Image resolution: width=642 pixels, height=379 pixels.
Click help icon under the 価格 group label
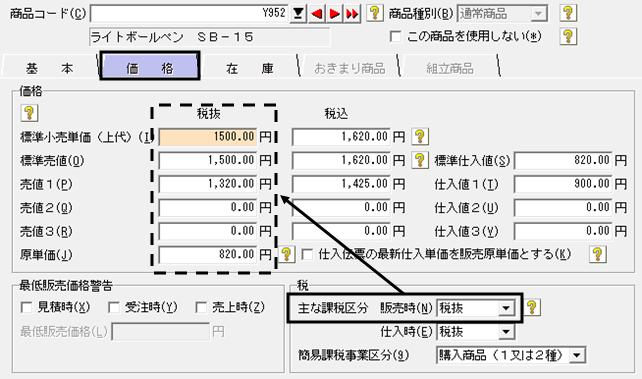(29, 113)
